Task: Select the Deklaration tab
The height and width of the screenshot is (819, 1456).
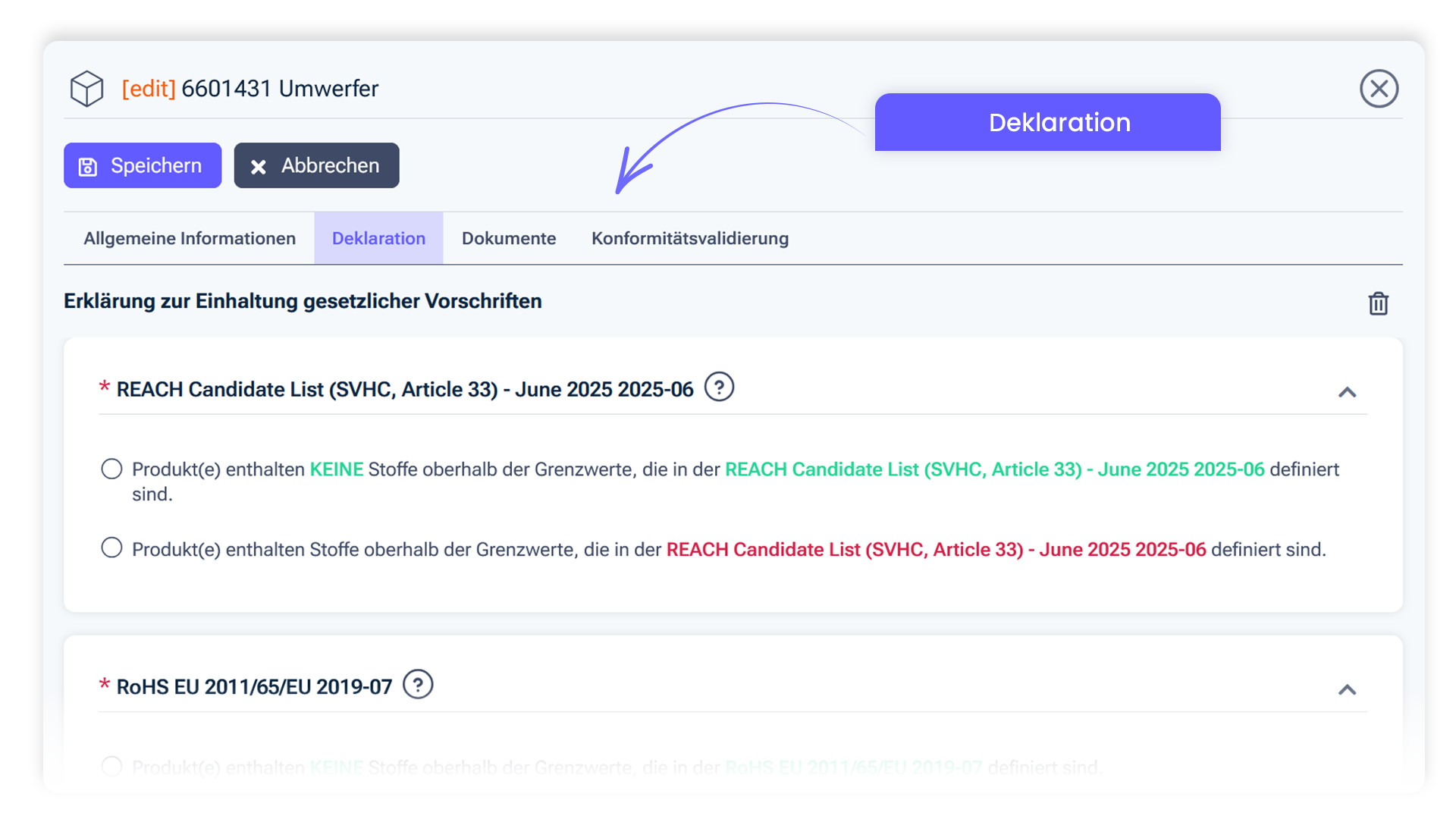Action: 378,238
